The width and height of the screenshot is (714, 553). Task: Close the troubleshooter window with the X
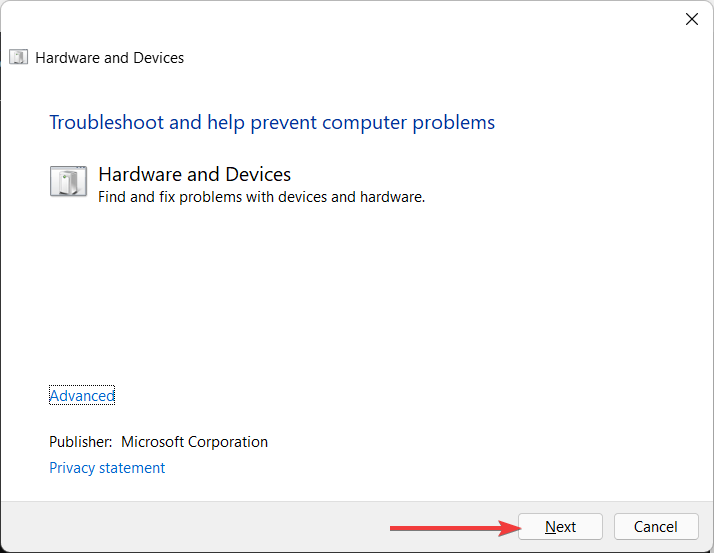[691, 19]
